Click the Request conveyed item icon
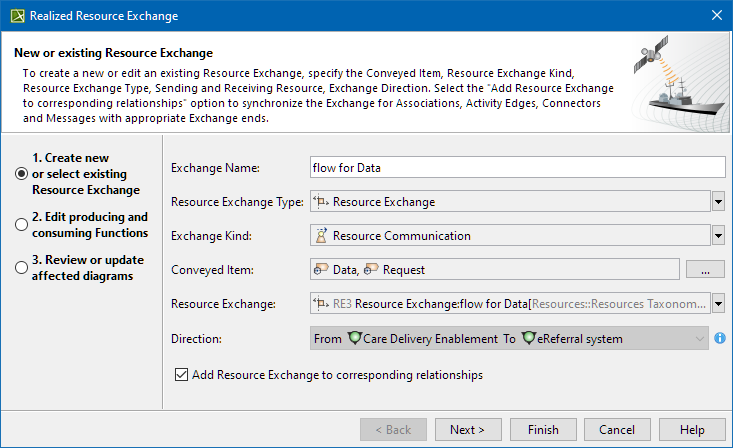The height and width of the screenshot is (448, 733). [x=371, y=269]
